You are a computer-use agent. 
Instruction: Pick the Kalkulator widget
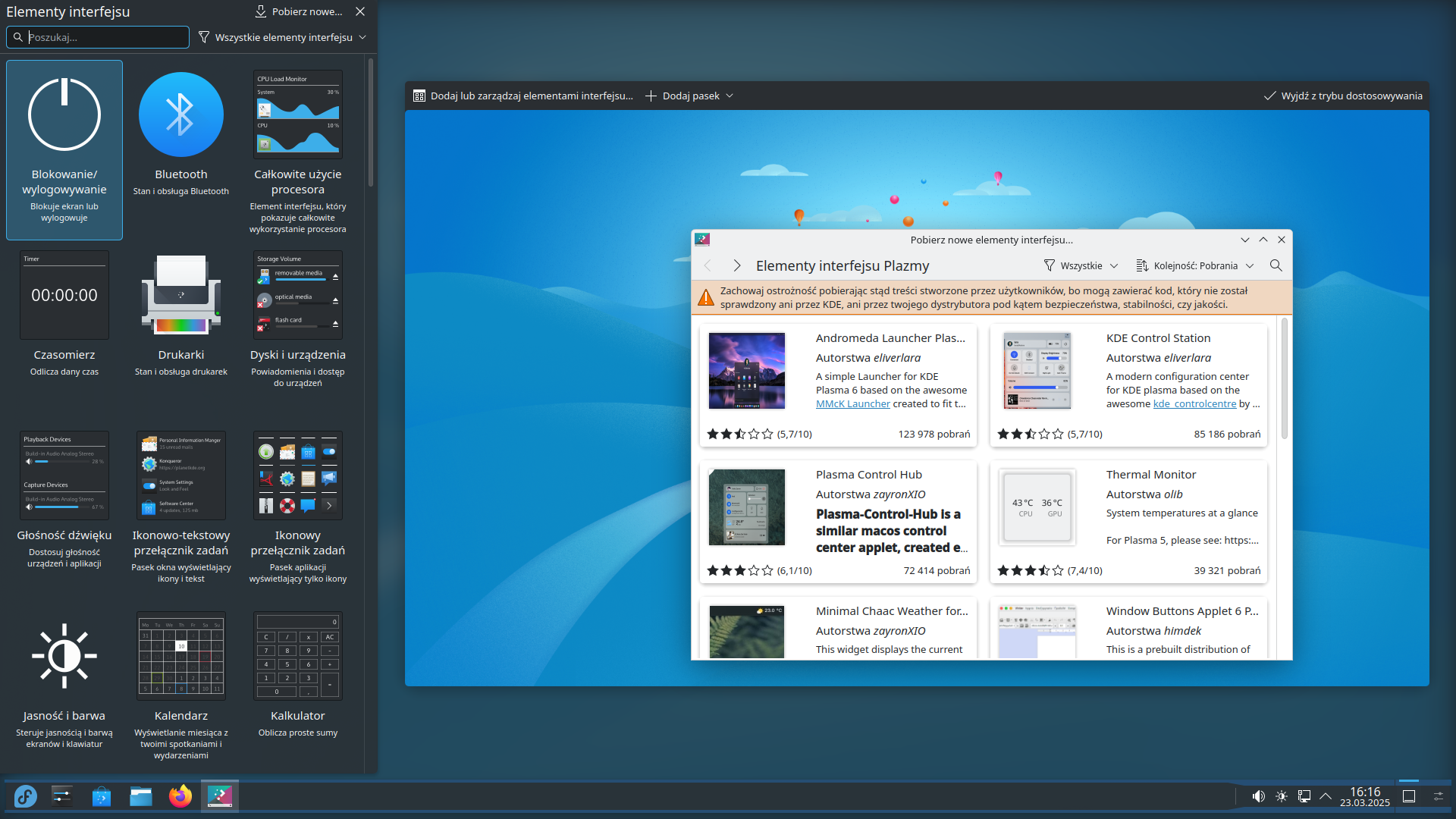[x=297, y=656]
